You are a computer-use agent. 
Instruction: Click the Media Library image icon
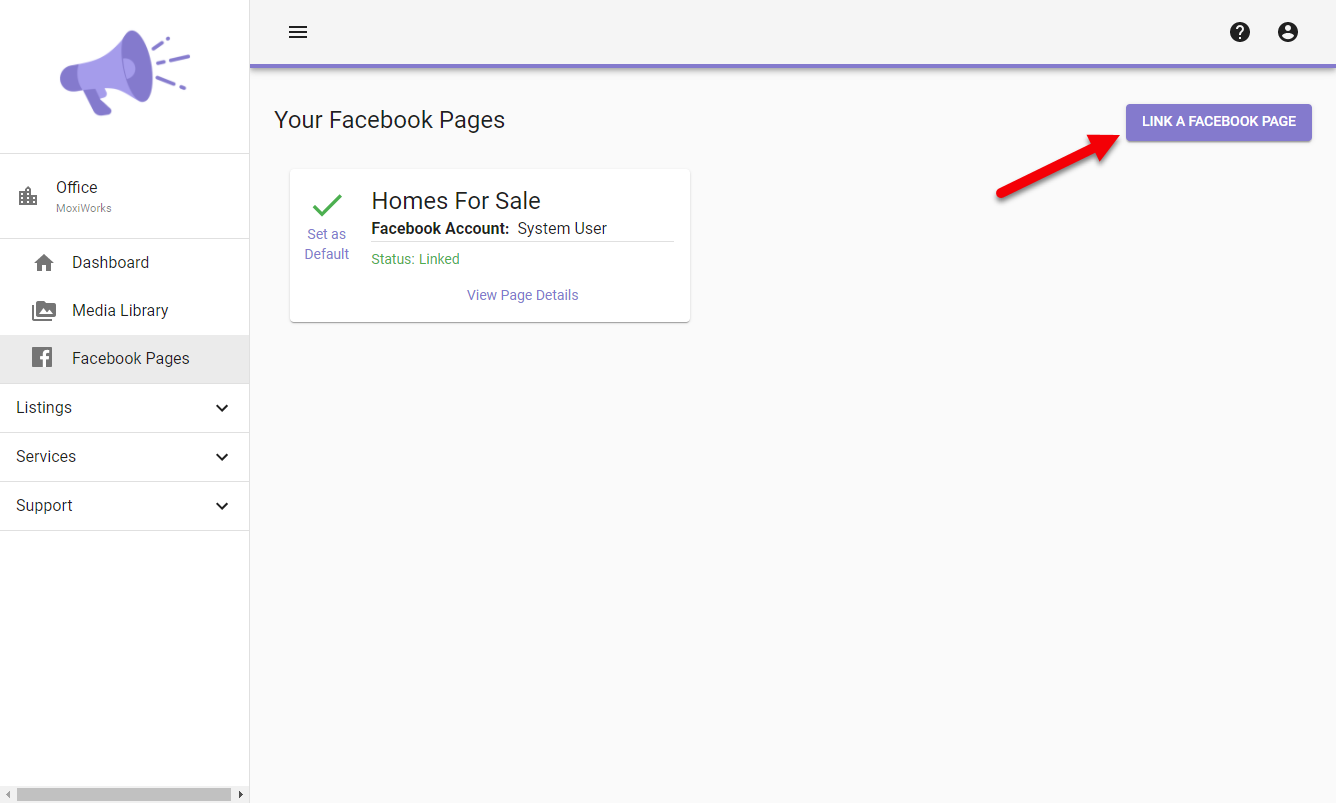[x=44, y=311]
